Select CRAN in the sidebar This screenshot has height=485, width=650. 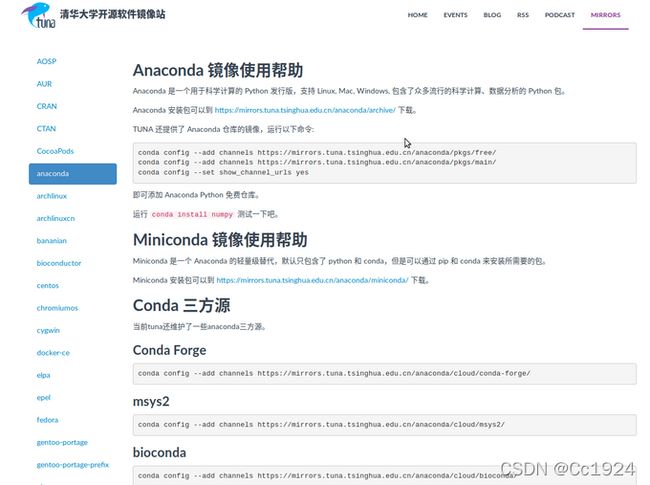pyautogui.click(x=47, y=106)
